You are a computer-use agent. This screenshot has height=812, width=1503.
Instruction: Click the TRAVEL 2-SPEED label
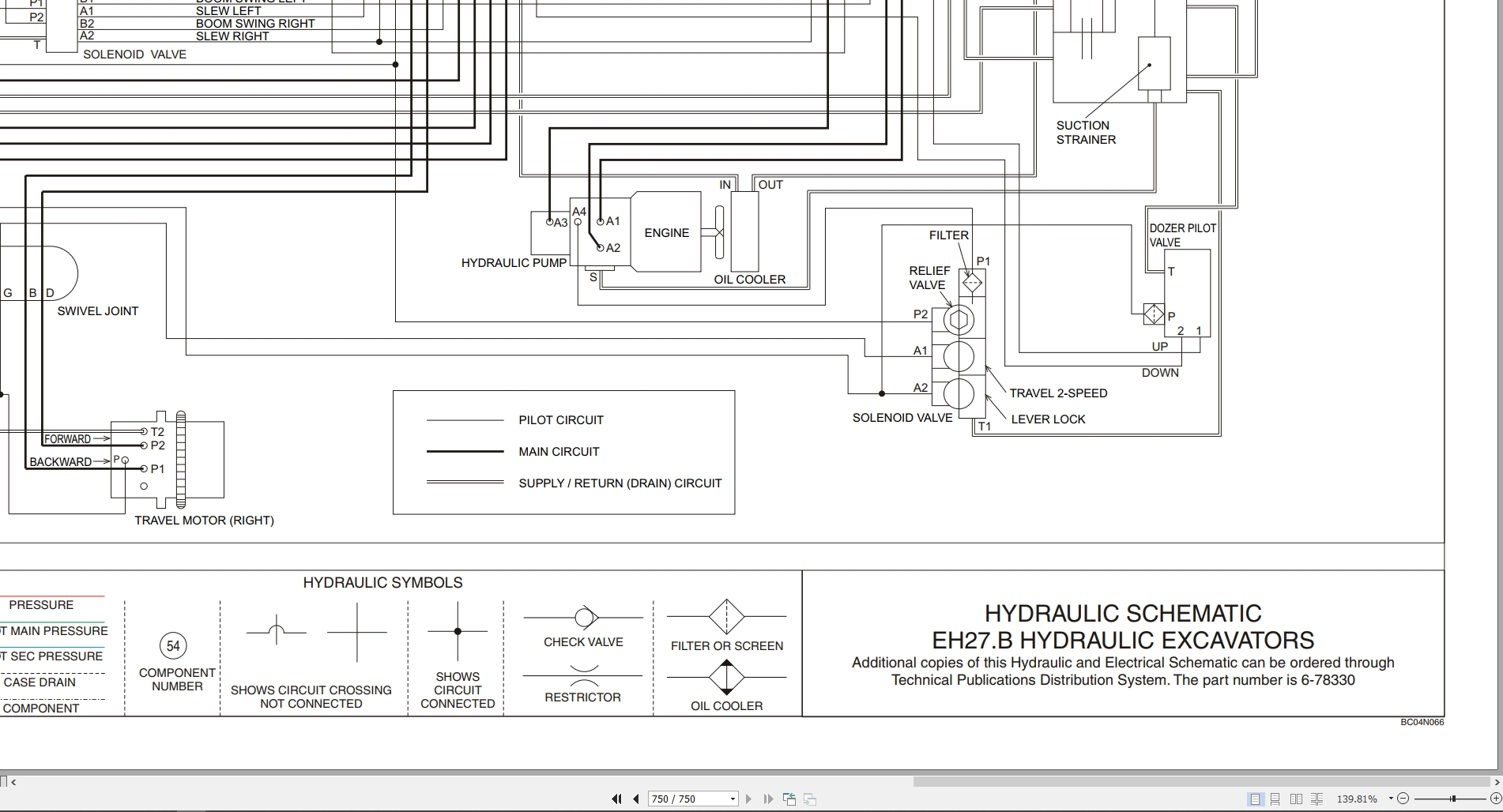1058,393
